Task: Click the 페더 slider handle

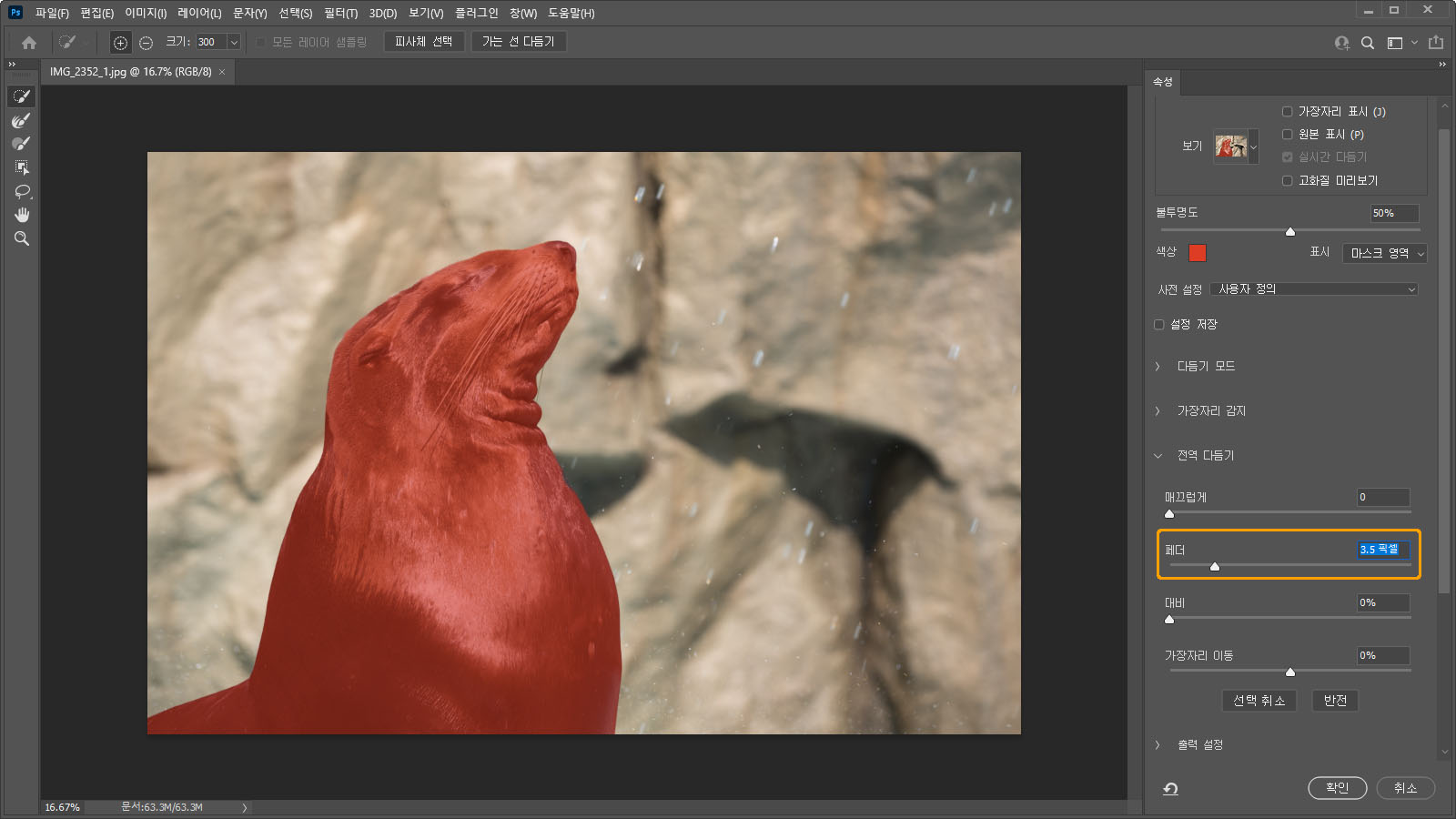Action: [1215, 567]
